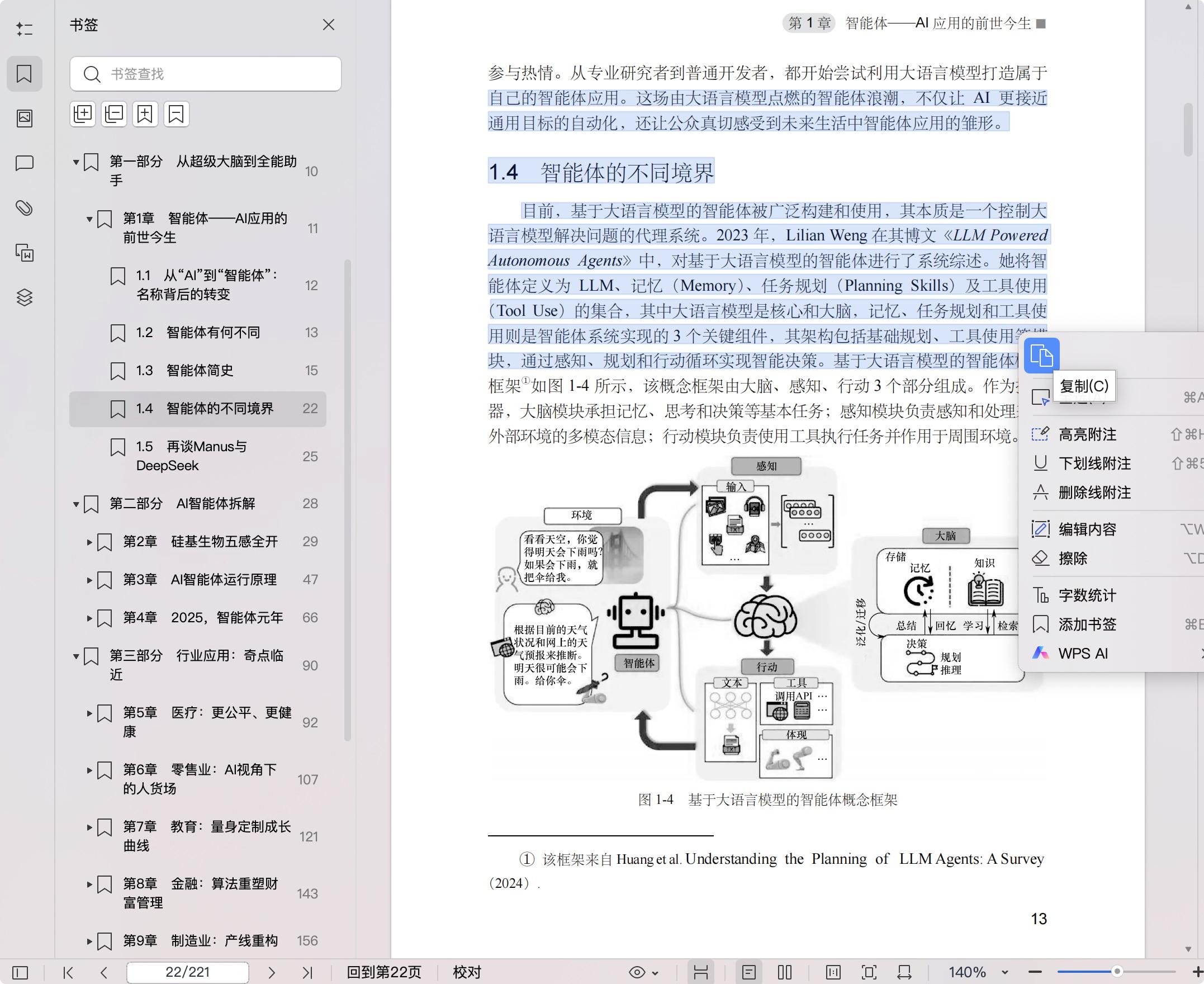
Task: Open bookmark 第8章 金融：算法重塑财富管理
Action: click(x=198, y=893)
